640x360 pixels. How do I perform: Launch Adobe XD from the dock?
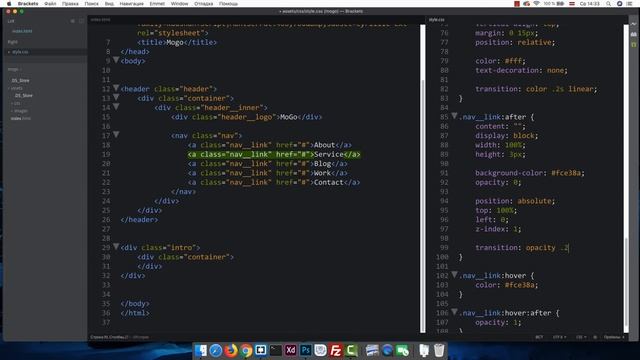[x=291, y=350]
